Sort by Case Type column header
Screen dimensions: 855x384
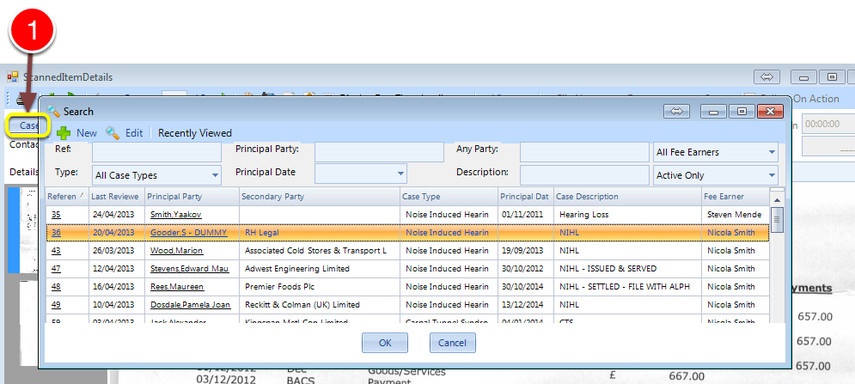coord(448,196)
